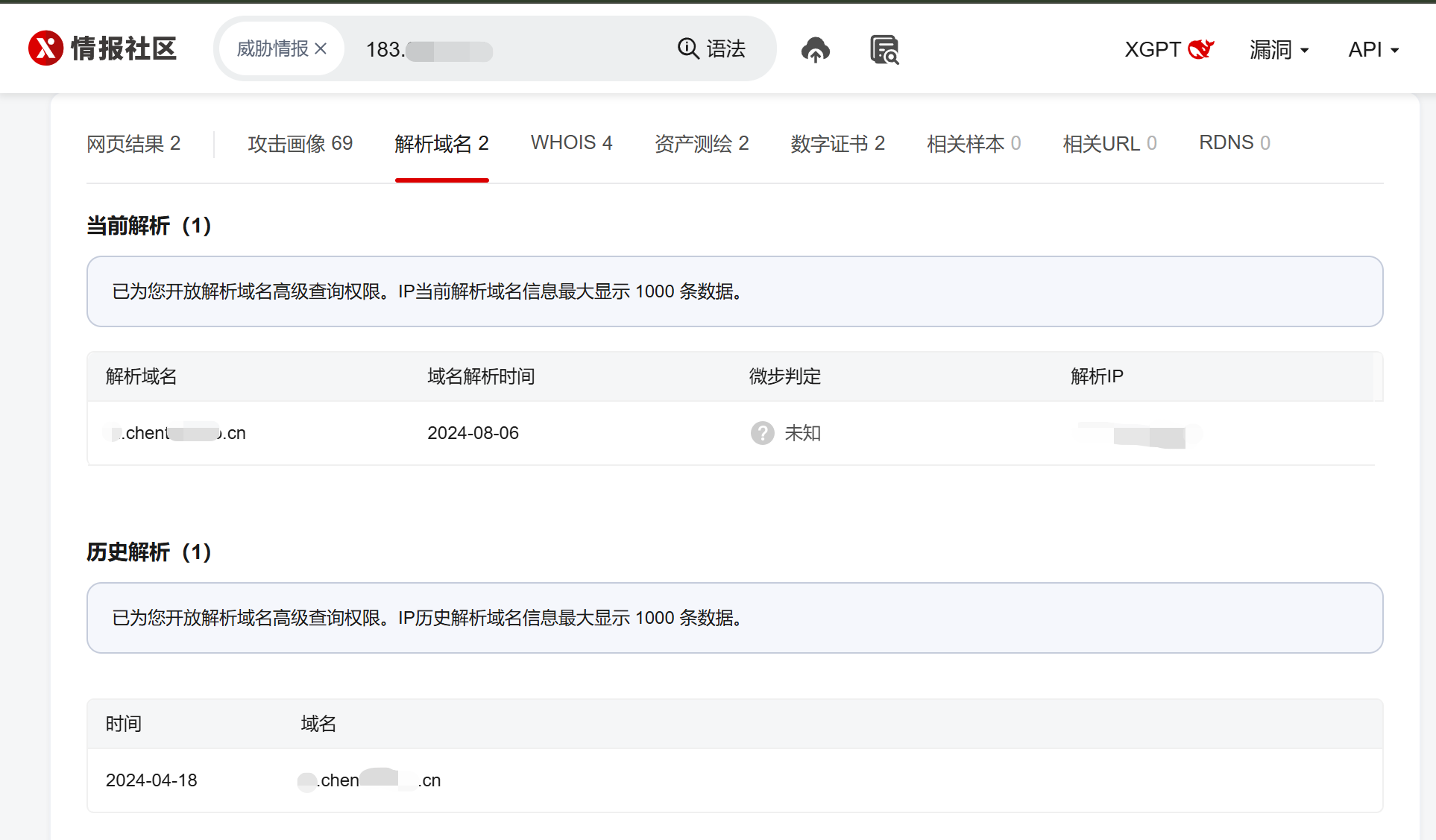Click the red icon next to XGPT
The image size is (1436, 840).
(x=1201, y=49)
